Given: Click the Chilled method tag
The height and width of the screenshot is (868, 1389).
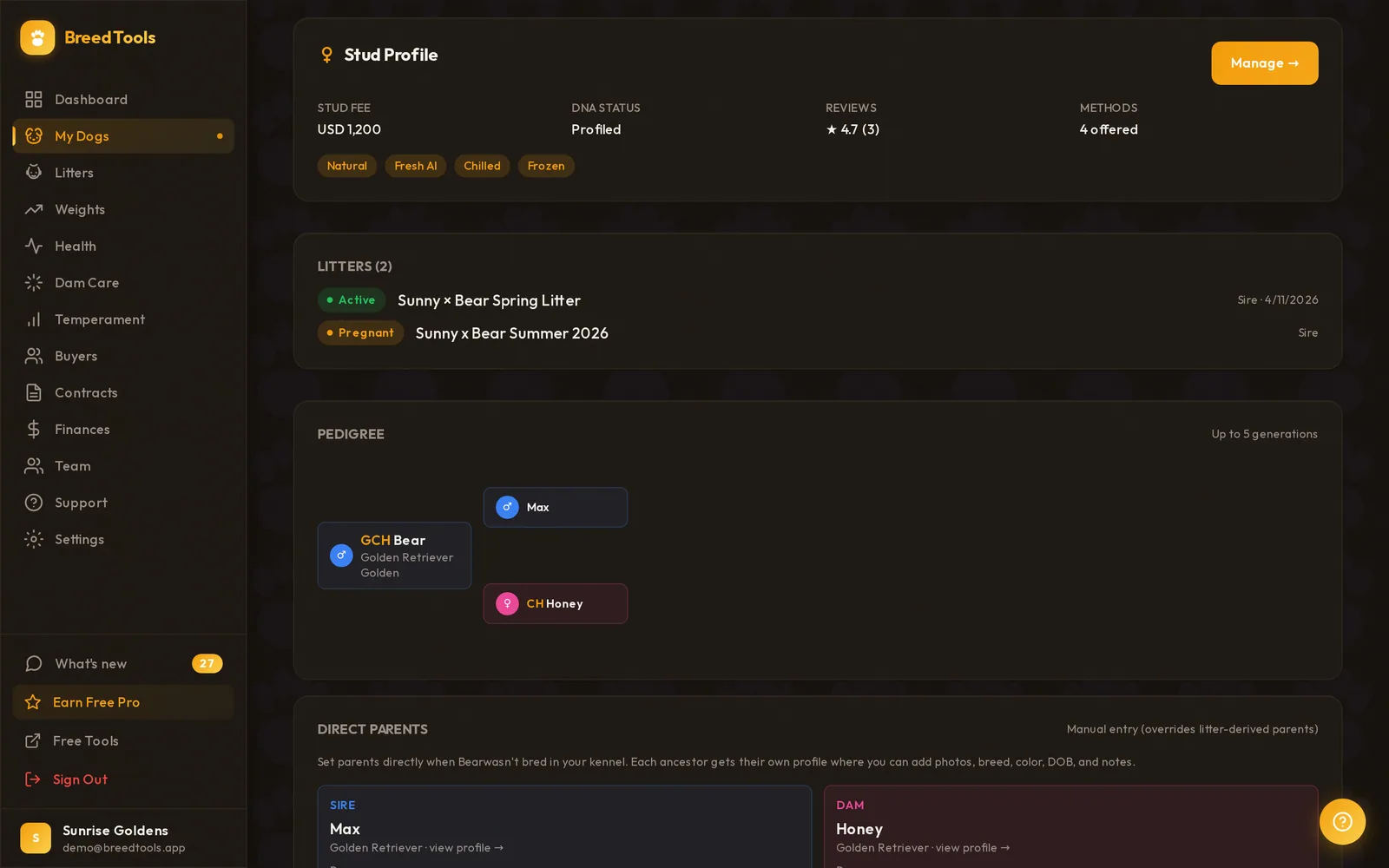Looking at the screenshot, I should click(482, 166).
